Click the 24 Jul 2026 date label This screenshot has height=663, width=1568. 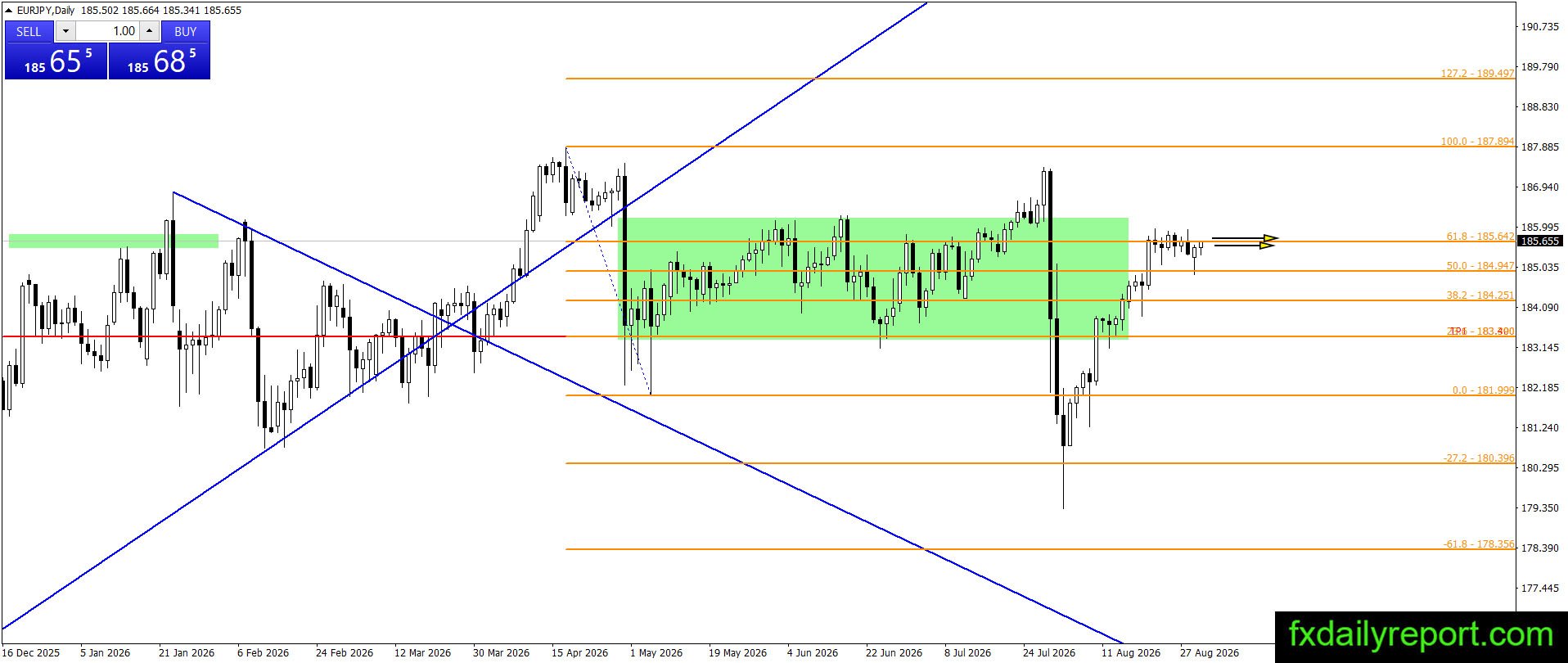coord(1049,652)
